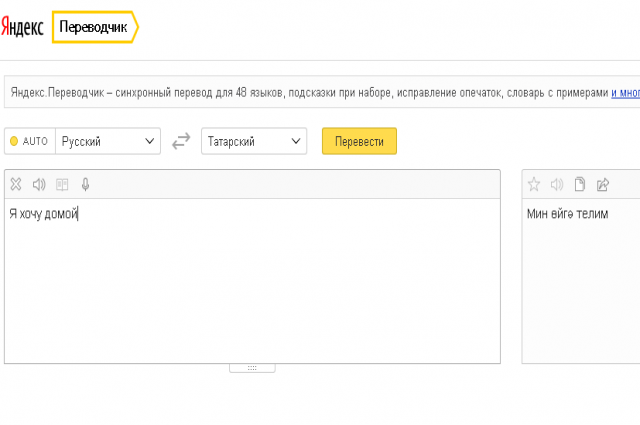Select the Переводчик service tab
The width and height of the screenshot is (640, 425).
[x=95, y=27]
